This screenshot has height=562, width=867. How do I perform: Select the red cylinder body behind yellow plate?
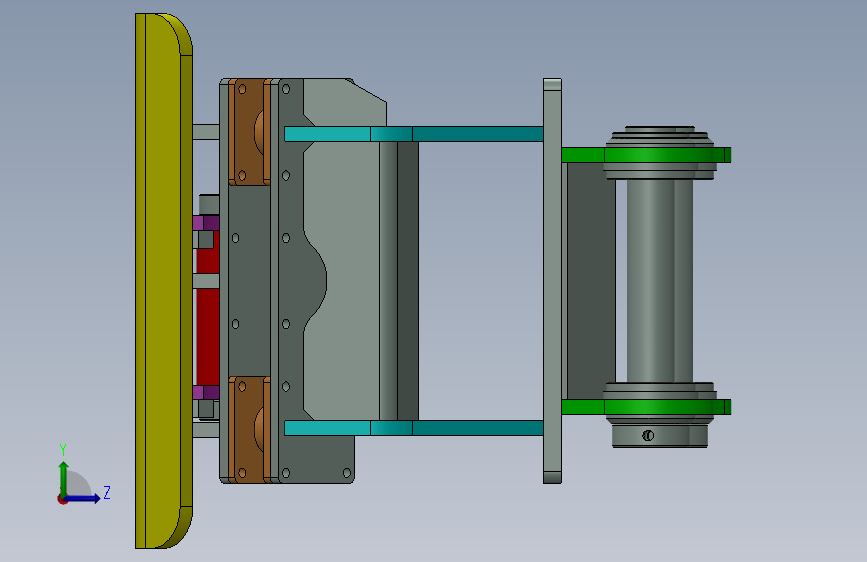[208, 336]
